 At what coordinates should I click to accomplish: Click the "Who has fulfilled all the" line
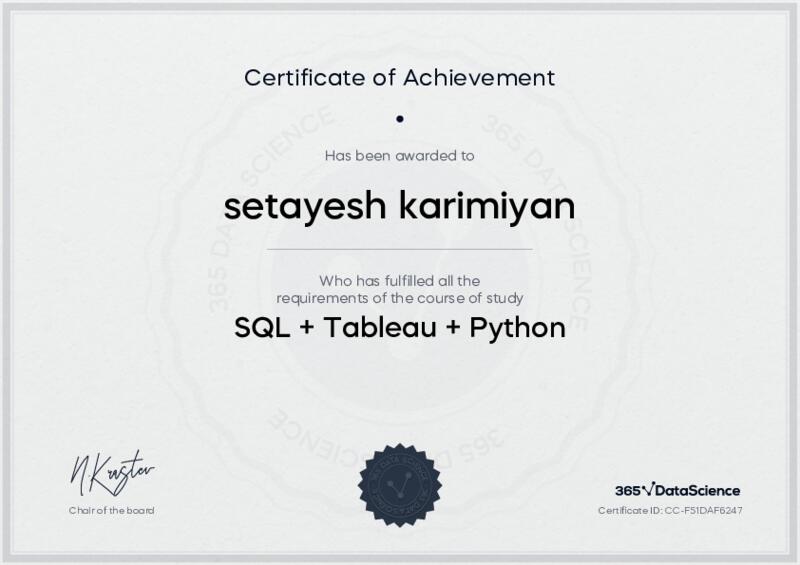tap(400, 281)
